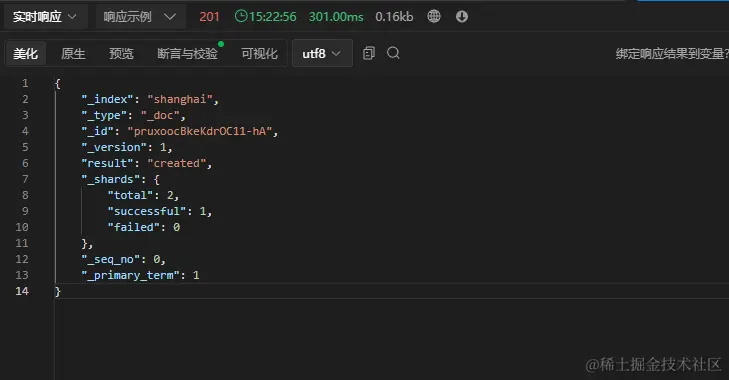Click the "_primary_term" key on line 13
This screenshot has width=729, height=380.
pos(131,275)
